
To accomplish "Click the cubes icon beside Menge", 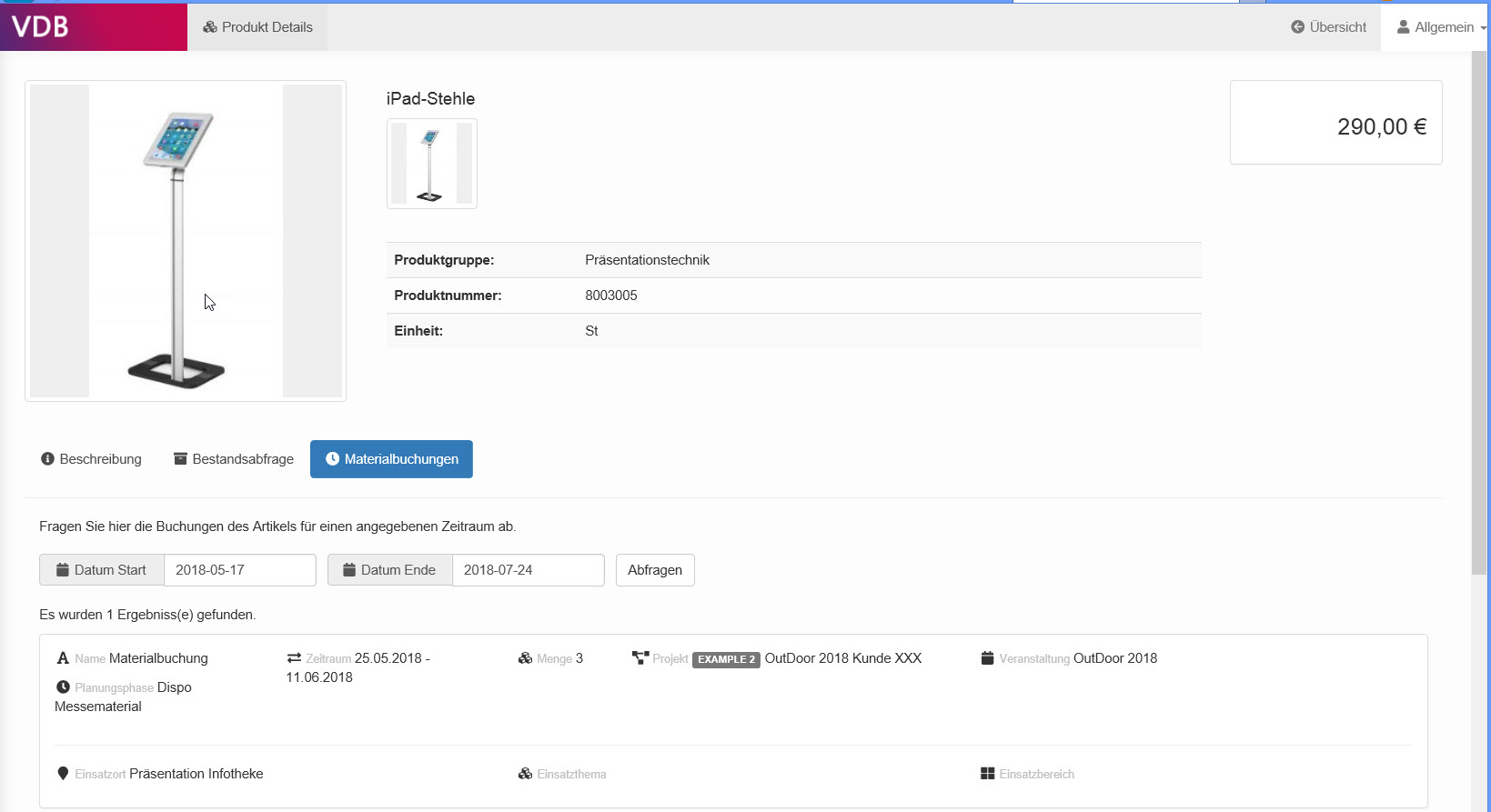I will pyautogui.click(x=525, y=658).
